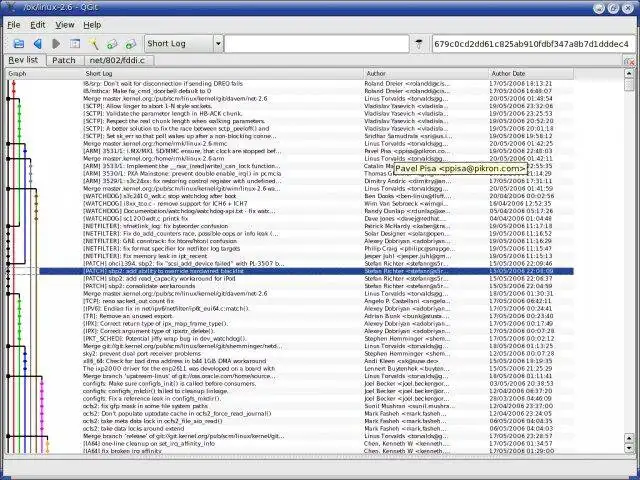Click the search text field

click(x=317, y=44)
